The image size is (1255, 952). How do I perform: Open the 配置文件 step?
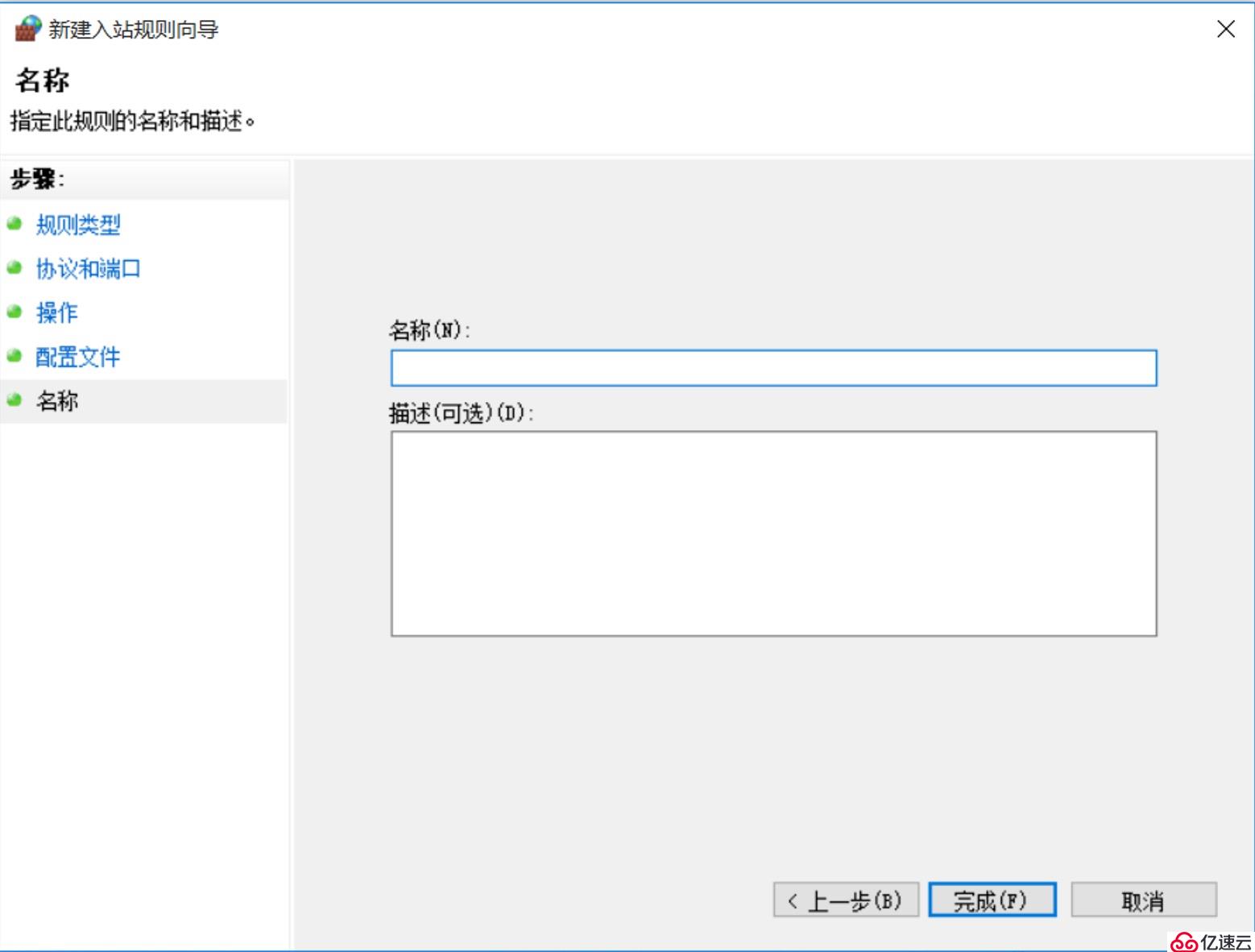click(78, 357)
